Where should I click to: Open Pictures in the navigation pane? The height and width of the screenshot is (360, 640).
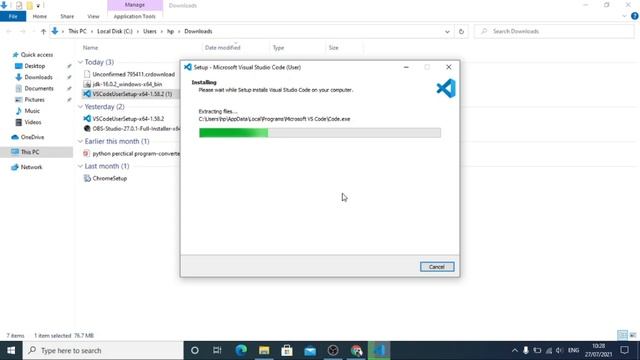point(29,100)
